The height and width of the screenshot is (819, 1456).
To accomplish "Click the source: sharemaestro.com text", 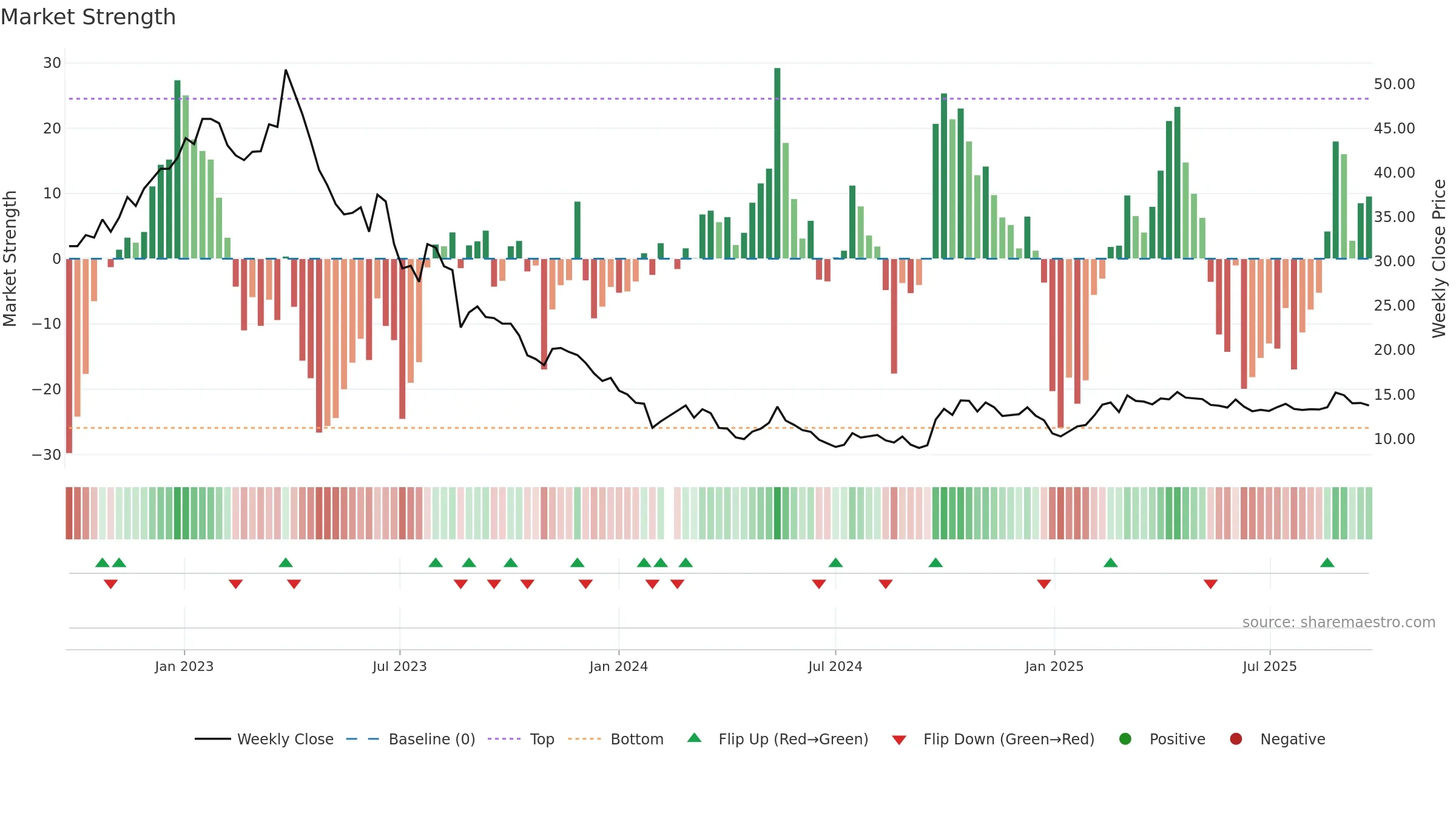I will tap(1339, 622).
